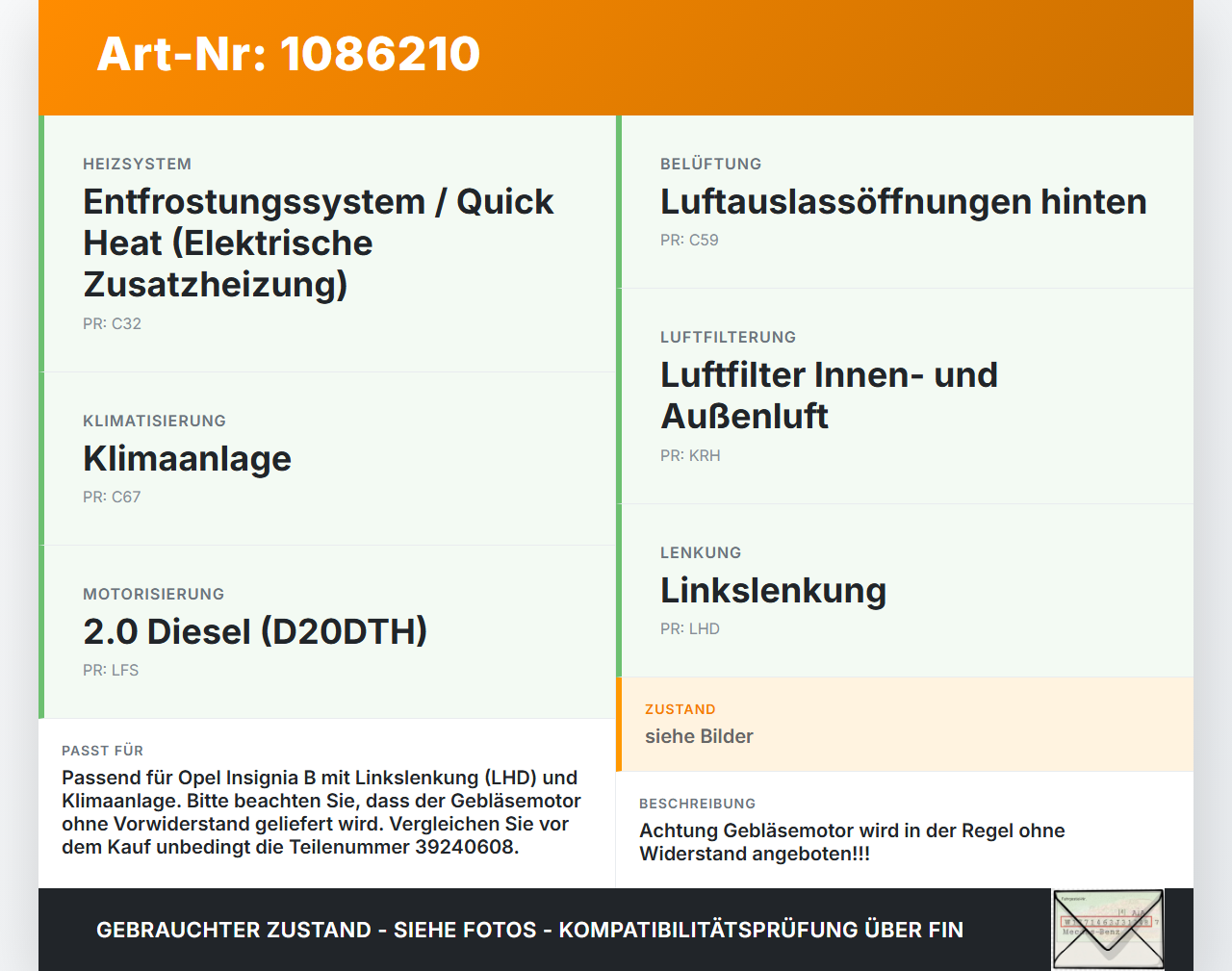Select the orange 'ZUSTAND' label

pos(680,710)
